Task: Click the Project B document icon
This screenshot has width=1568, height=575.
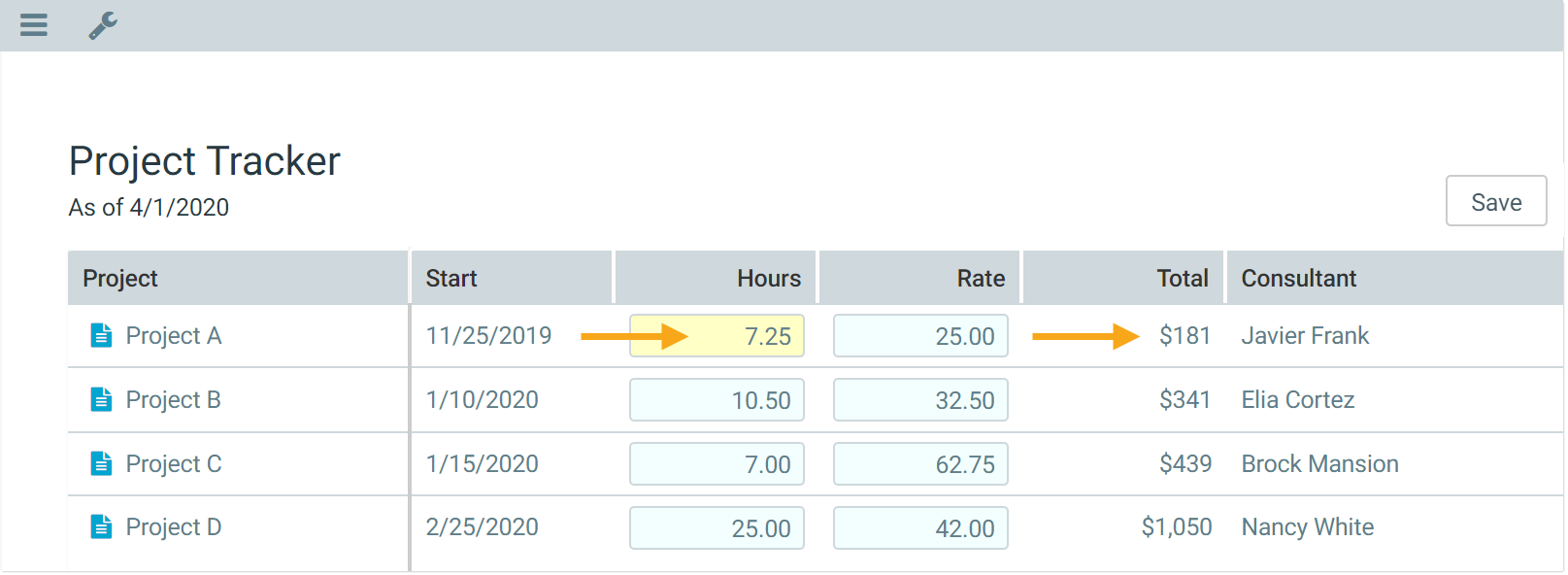Action: (101, 399)
